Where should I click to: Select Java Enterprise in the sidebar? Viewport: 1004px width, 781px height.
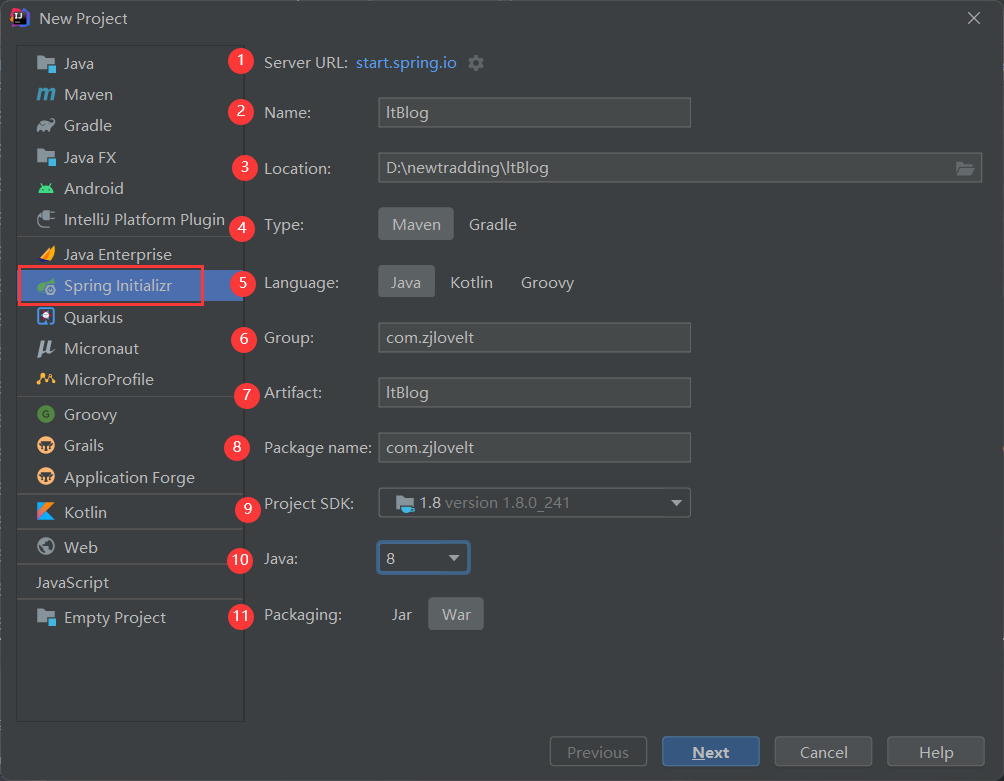point(131,254)
